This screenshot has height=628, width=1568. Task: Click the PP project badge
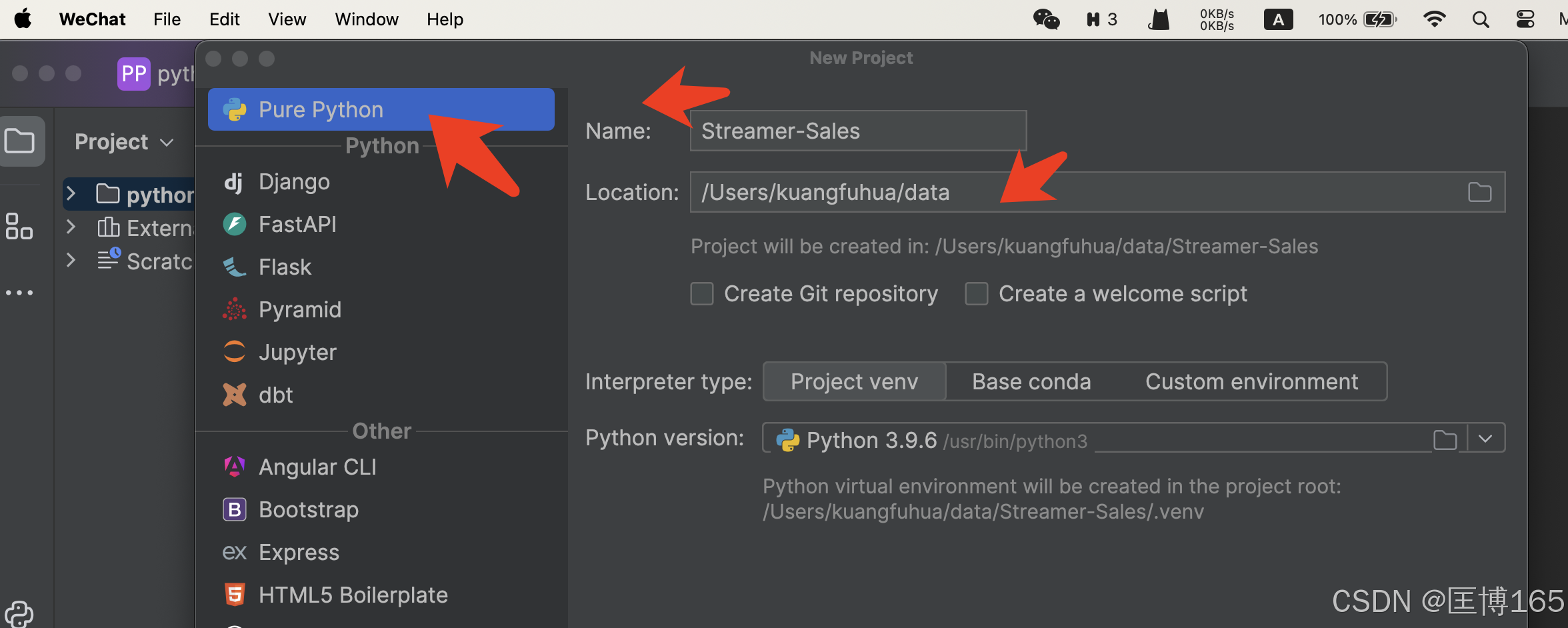[133, 73]
